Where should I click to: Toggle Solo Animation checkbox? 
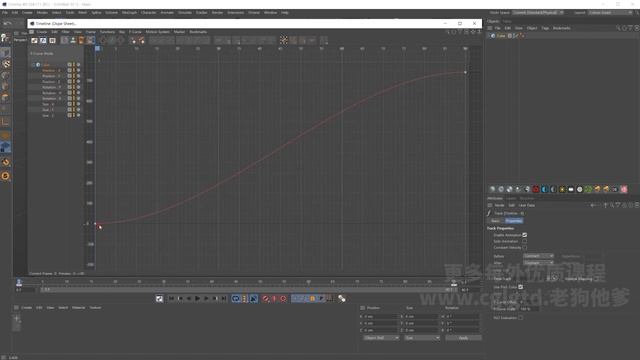pos(524,241)
